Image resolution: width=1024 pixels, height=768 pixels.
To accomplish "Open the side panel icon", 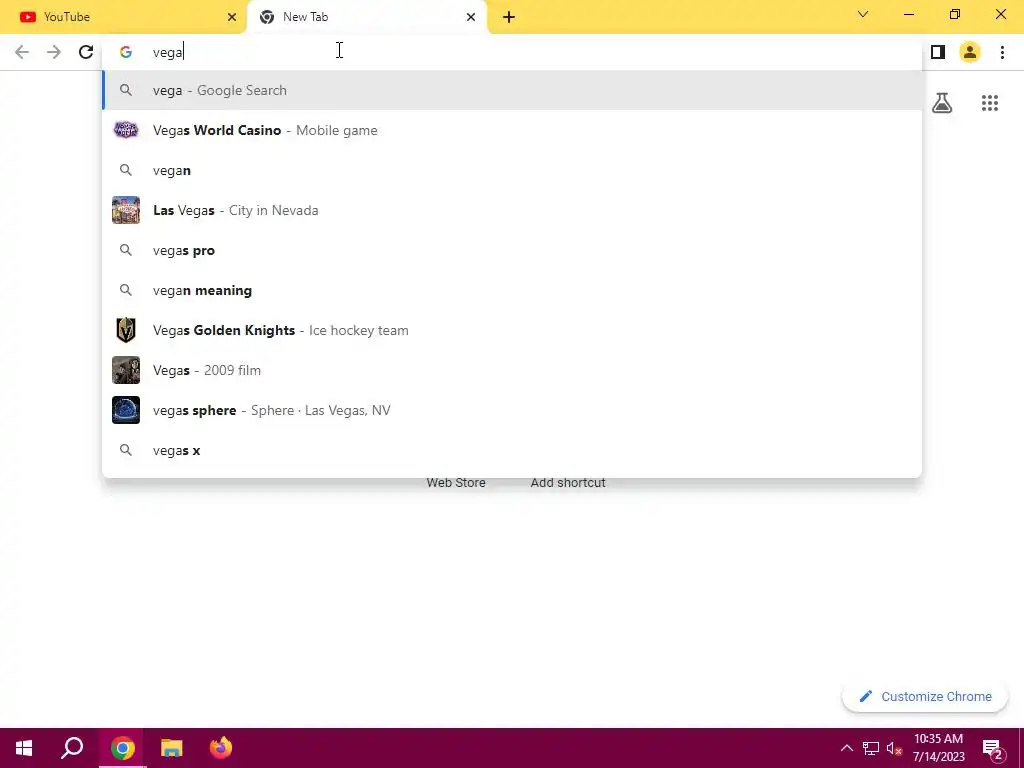I will (938, 52).
